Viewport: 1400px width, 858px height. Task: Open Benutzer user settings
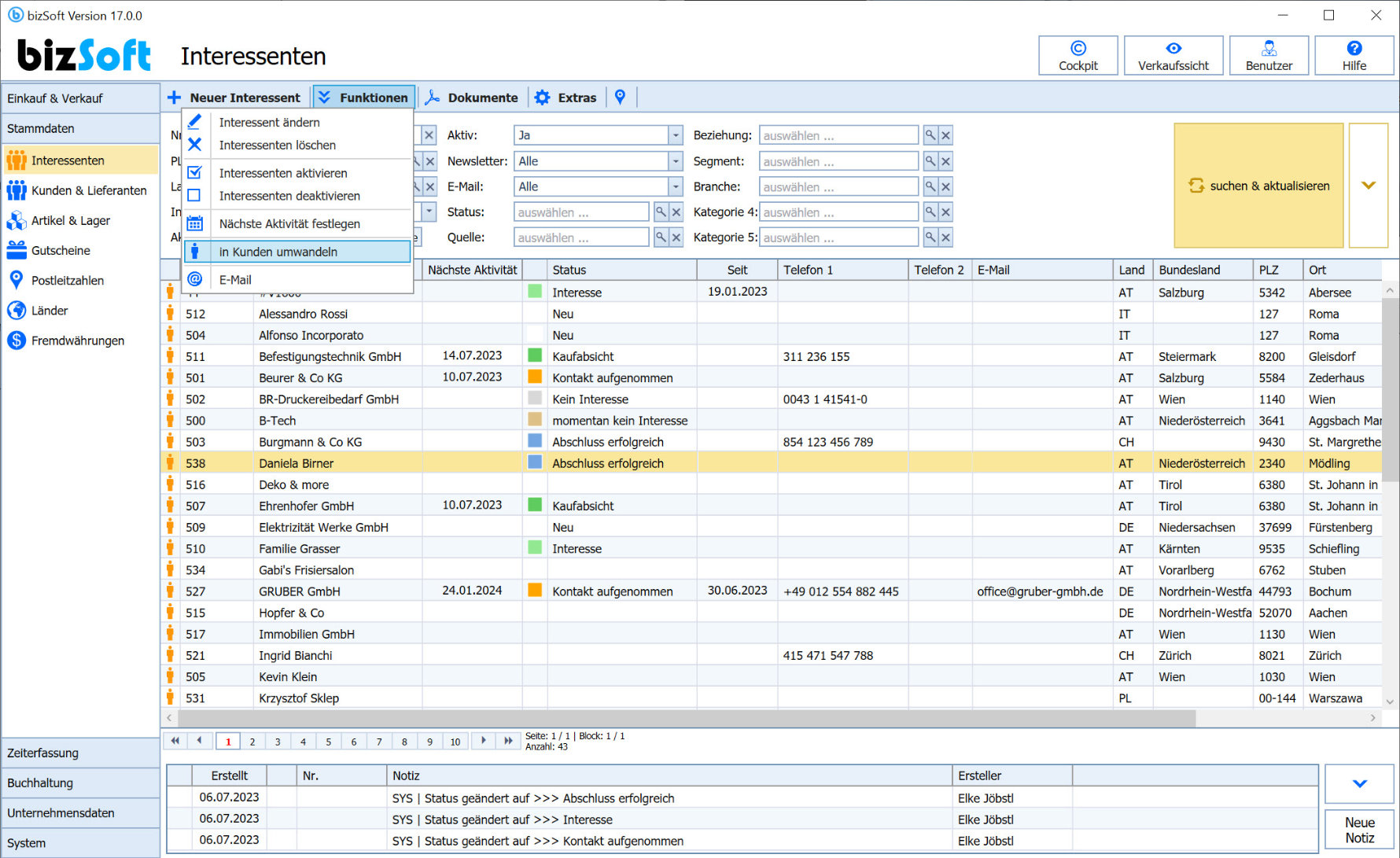[1269, 56]
